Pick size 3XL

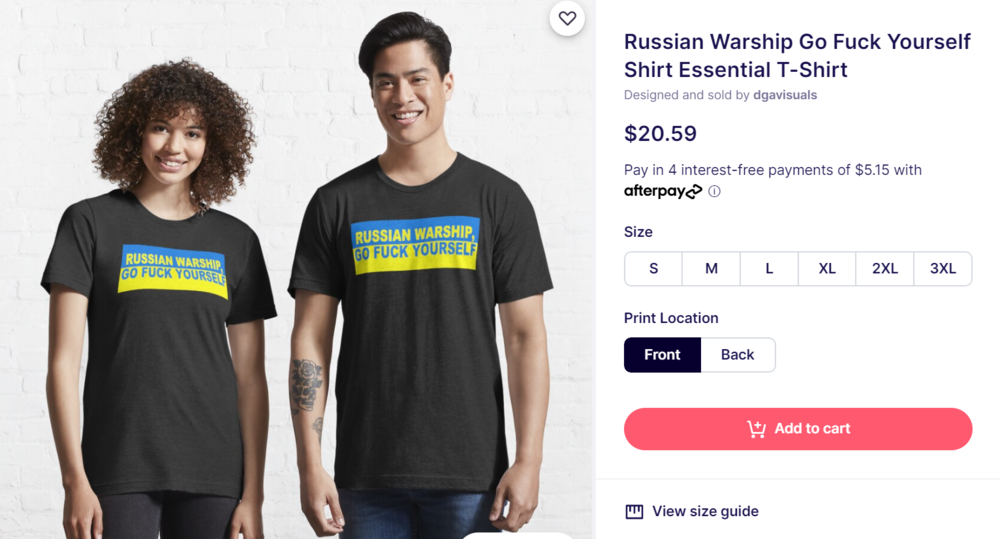pyautogui.click(x=943, y=268)
